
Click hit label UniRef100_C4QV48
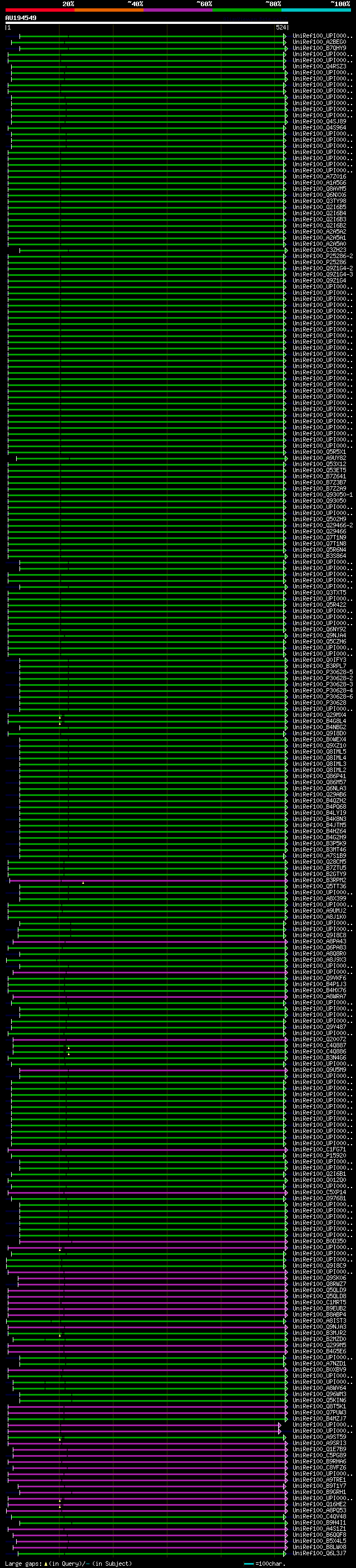point(319,1517)
